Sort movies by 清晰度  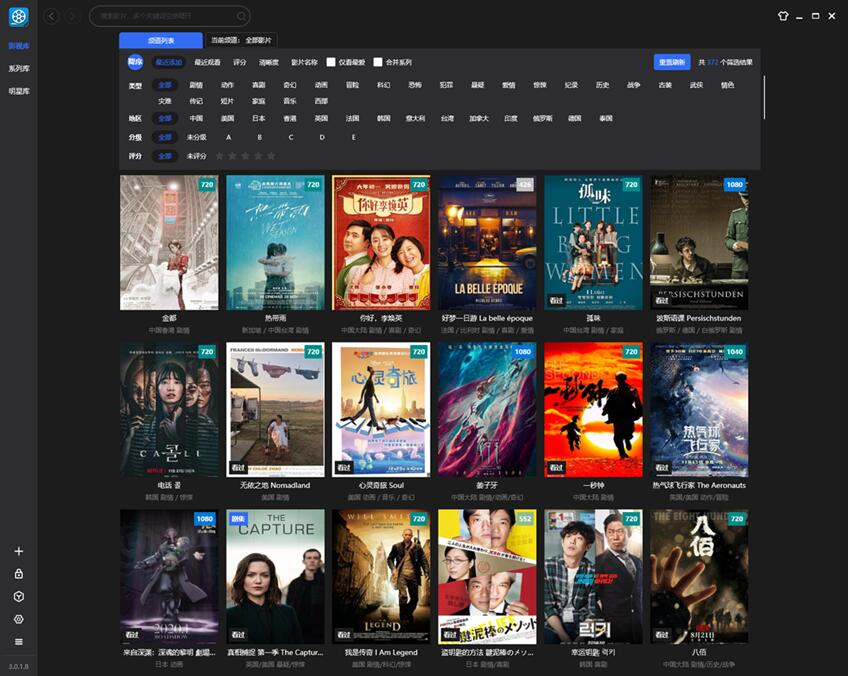pos(269,62)
